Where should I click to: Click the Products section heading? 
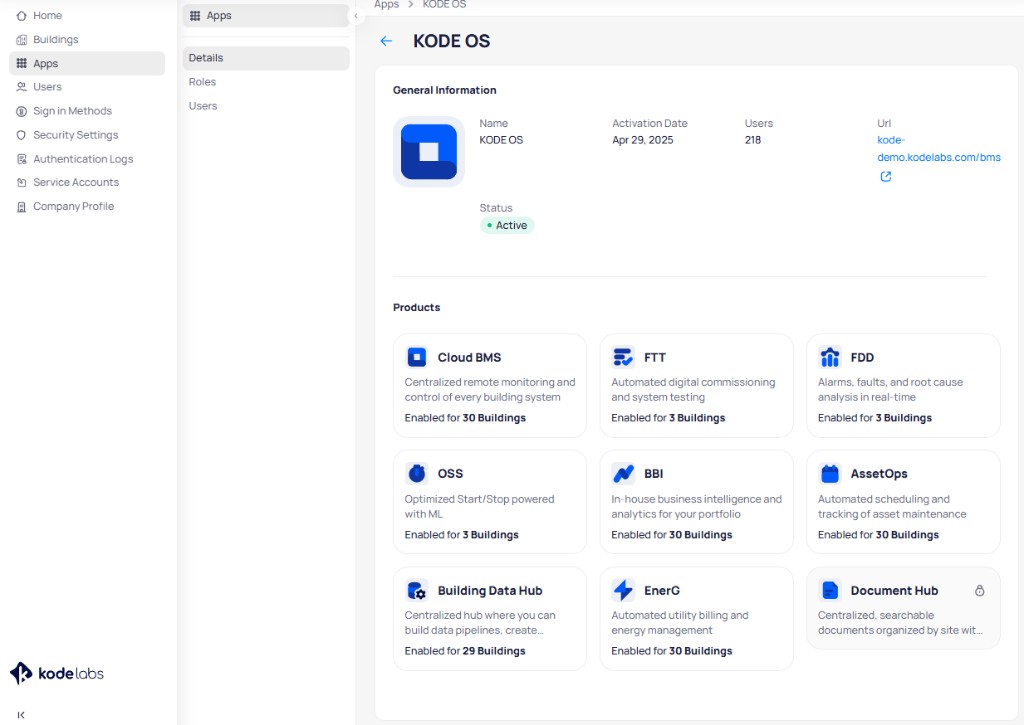point(416,308)
